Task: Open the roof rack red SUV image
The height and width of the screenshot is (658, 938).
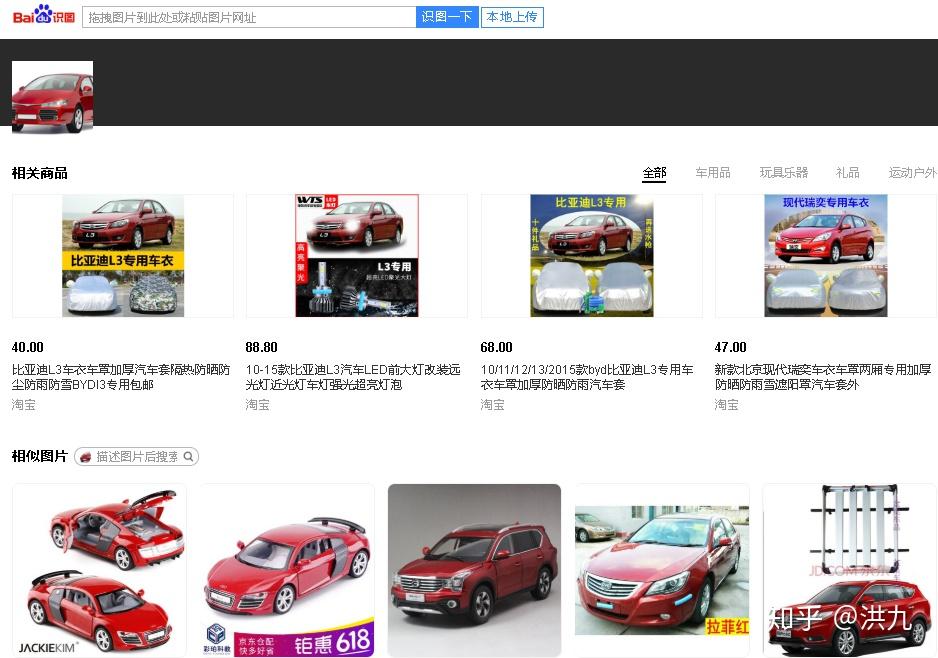Action: coord(849,571)
